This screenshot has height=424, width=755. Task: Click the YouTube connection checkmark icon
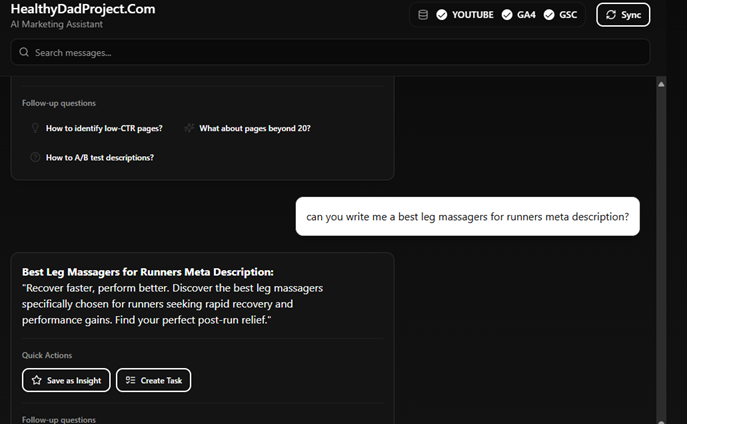click(442, 15)
